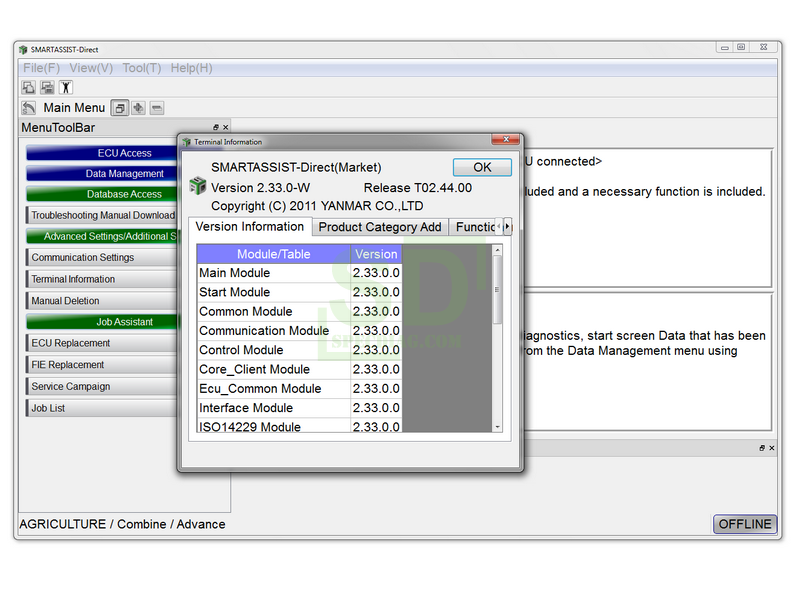Click the human figure toolbar icon
Screen dimensions: 800x601
coord(65,88)
